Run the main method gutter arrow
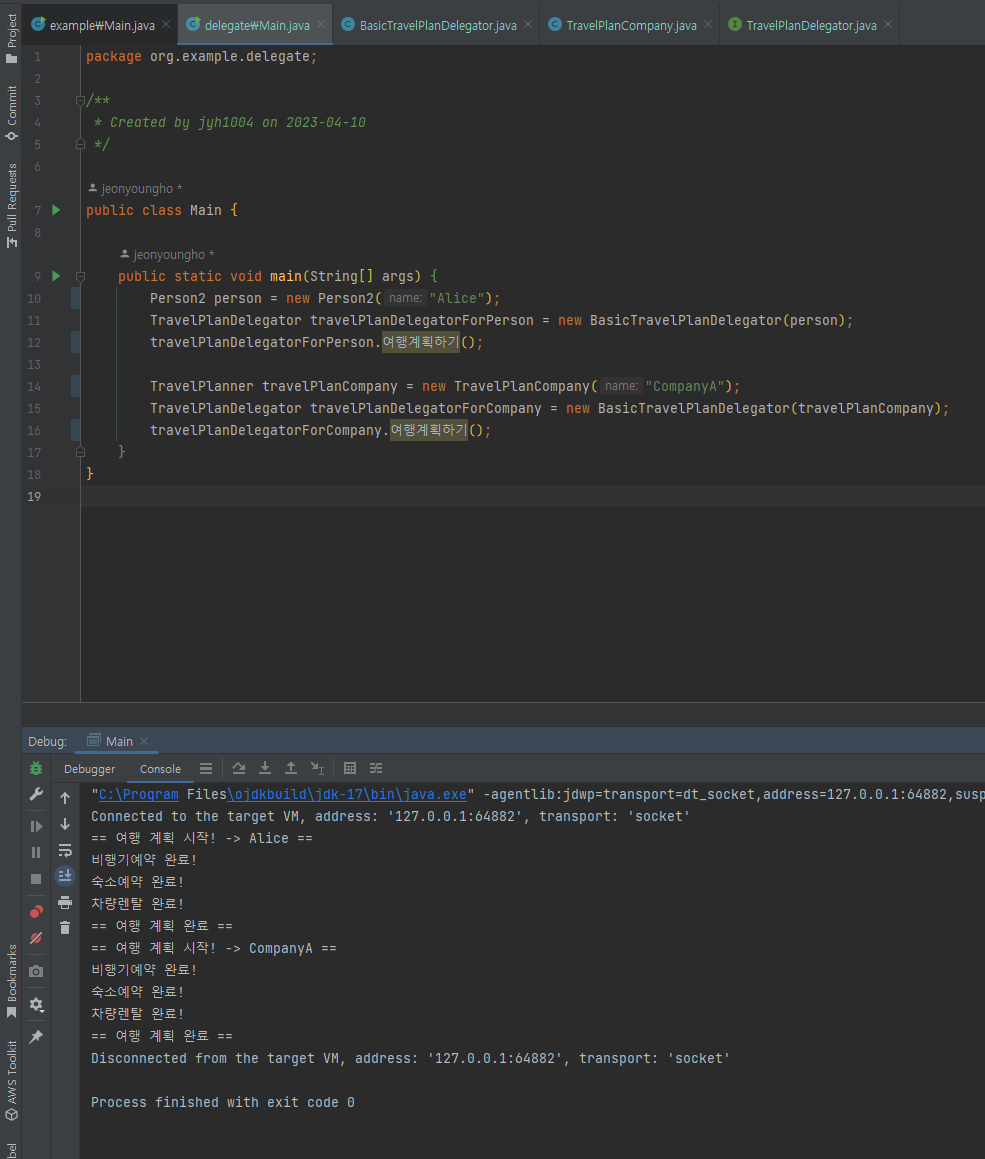Screen dimensions: 985x1159 (56, 276)
